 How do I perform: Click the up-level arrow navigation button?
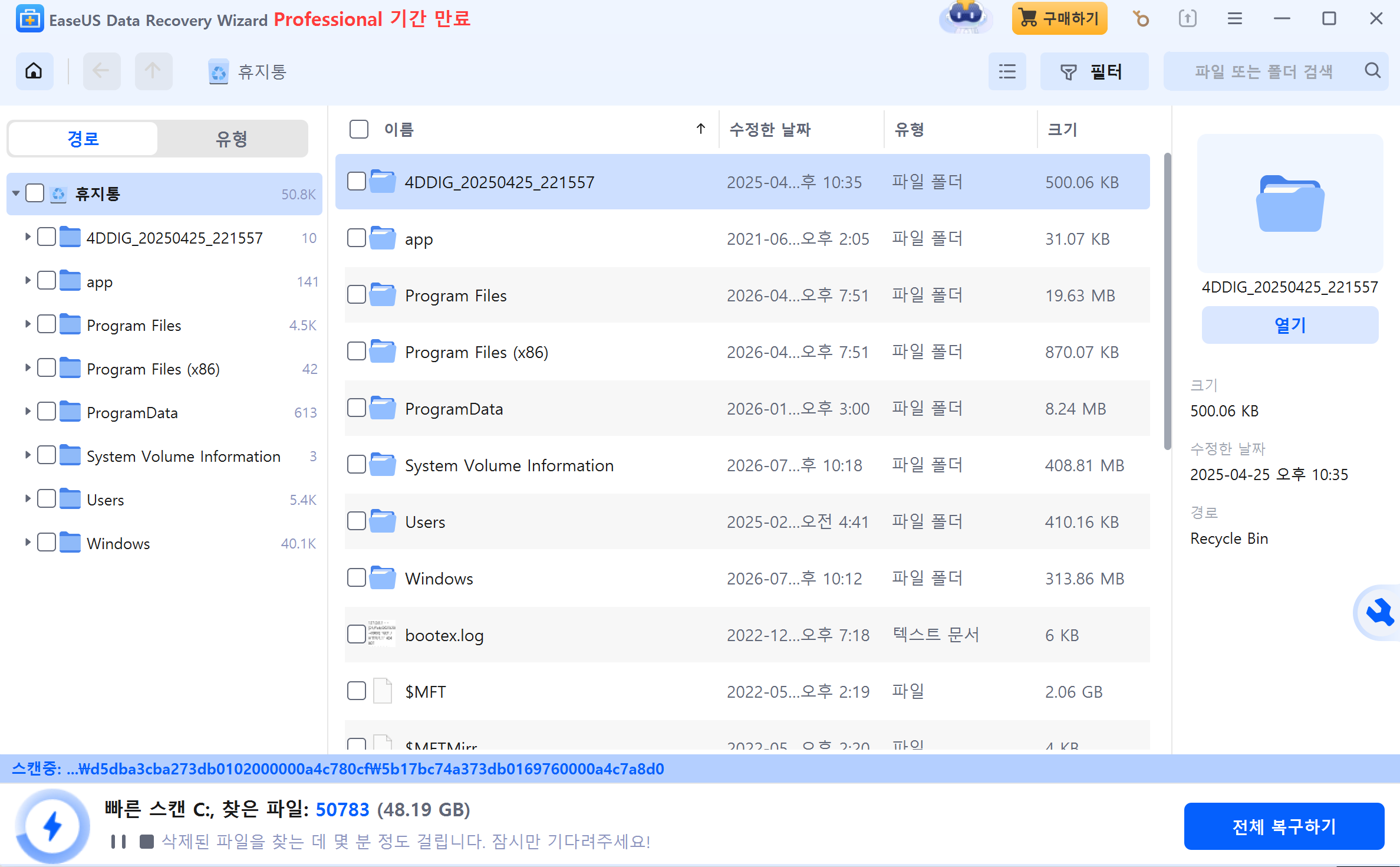coord(153,71)
